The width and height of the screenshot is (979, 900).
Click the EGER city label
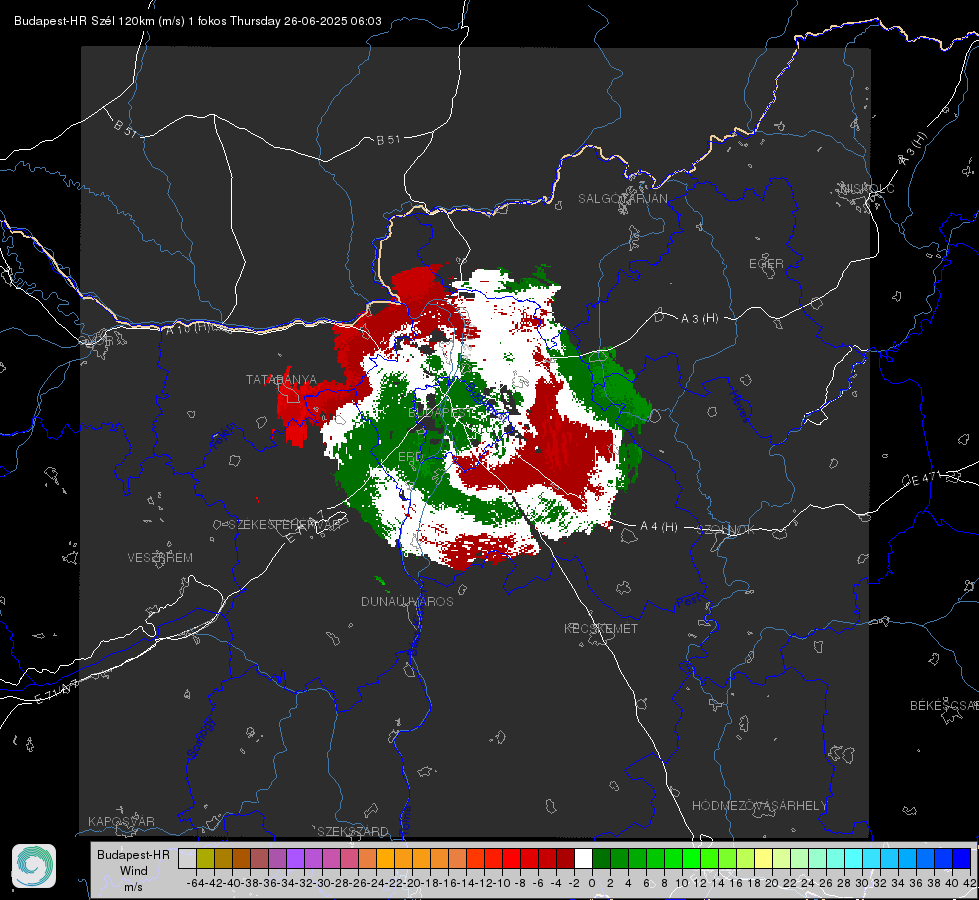766,264
